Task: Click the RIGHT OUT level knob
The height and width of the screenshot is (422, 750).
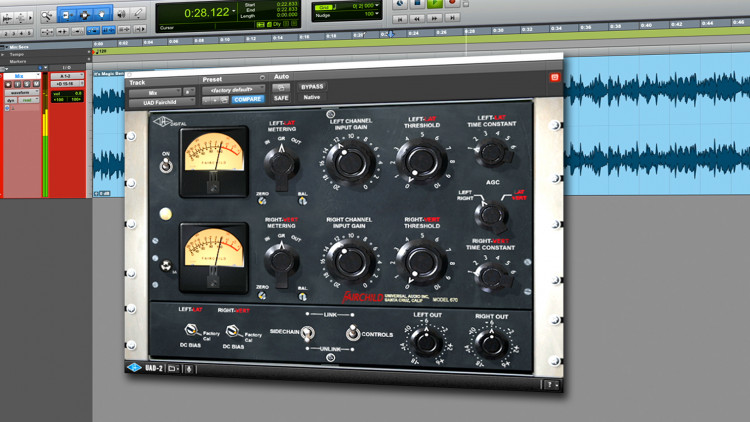Action: [491, 344]
